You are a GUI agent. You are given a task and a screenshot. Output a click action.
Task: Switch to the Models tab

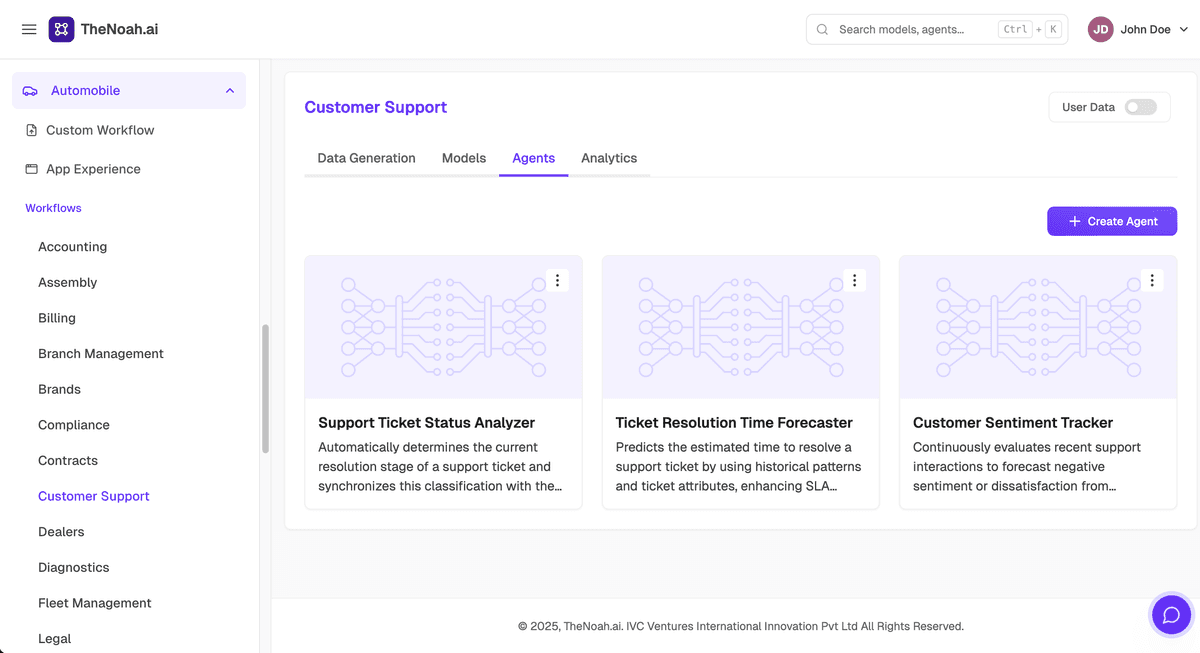[x=464, y=158]
